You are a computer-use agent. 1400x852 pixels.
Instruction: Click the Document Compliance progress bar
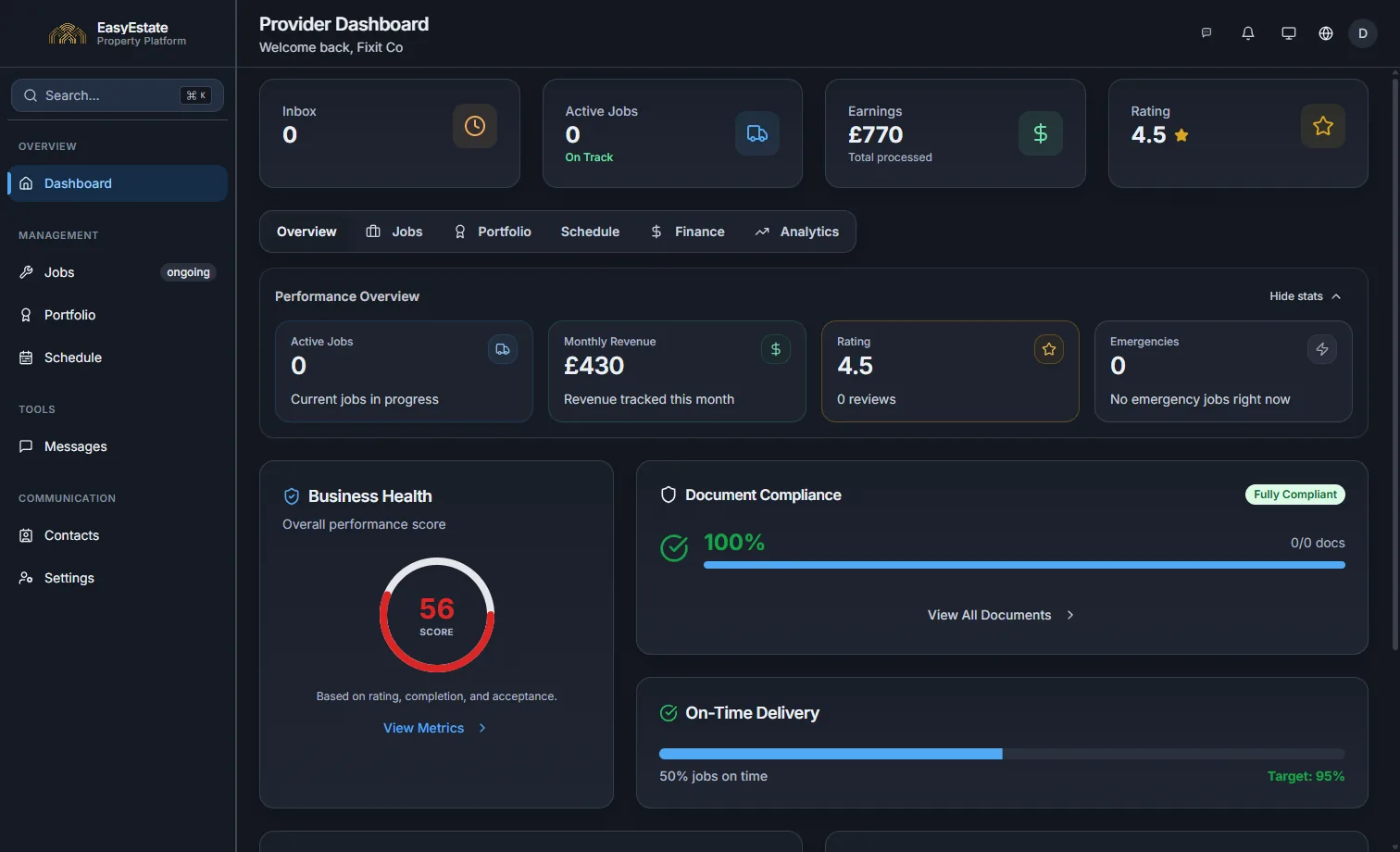pos(1024,565)
